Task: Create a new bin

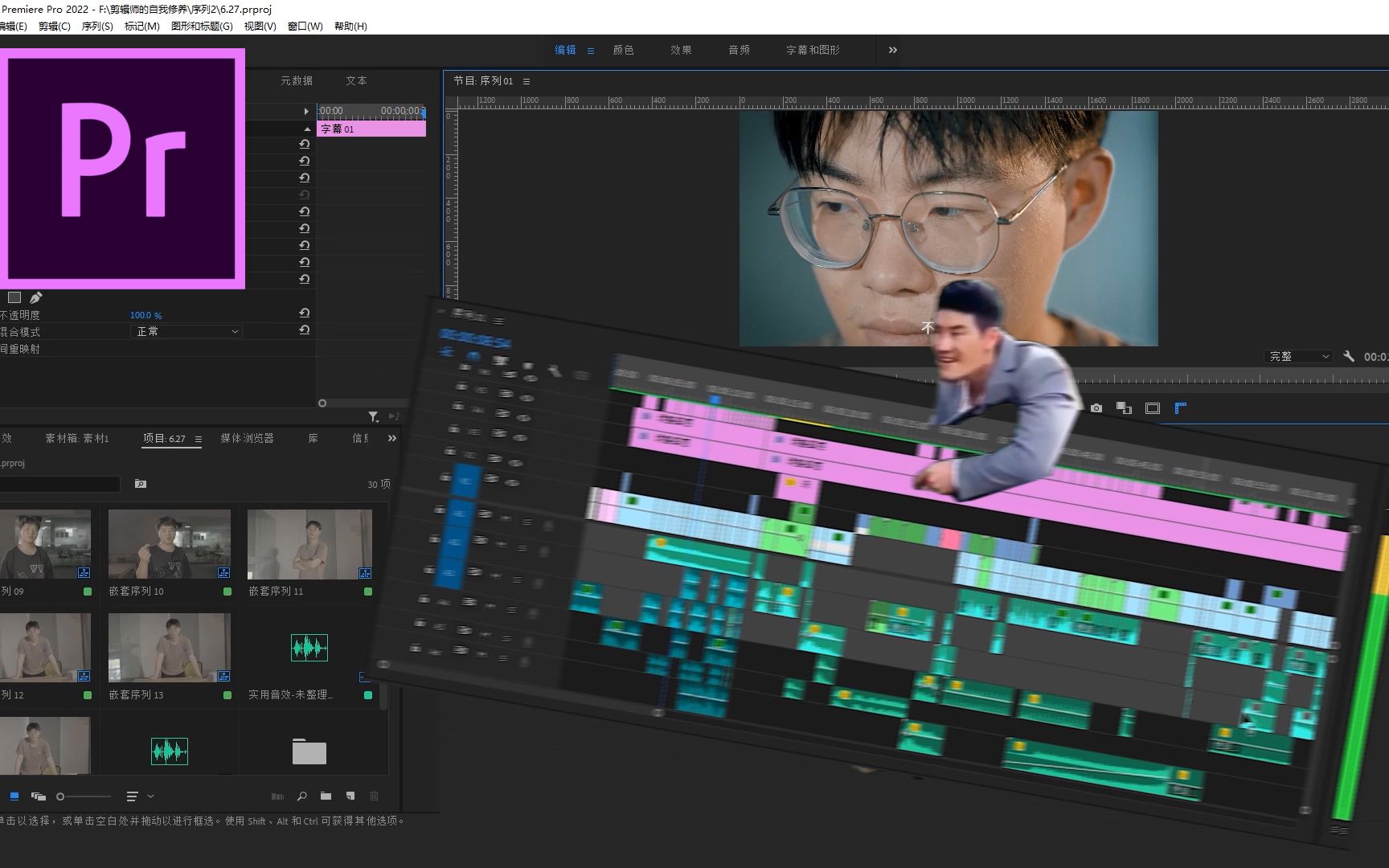Action: tap(326, 796)
